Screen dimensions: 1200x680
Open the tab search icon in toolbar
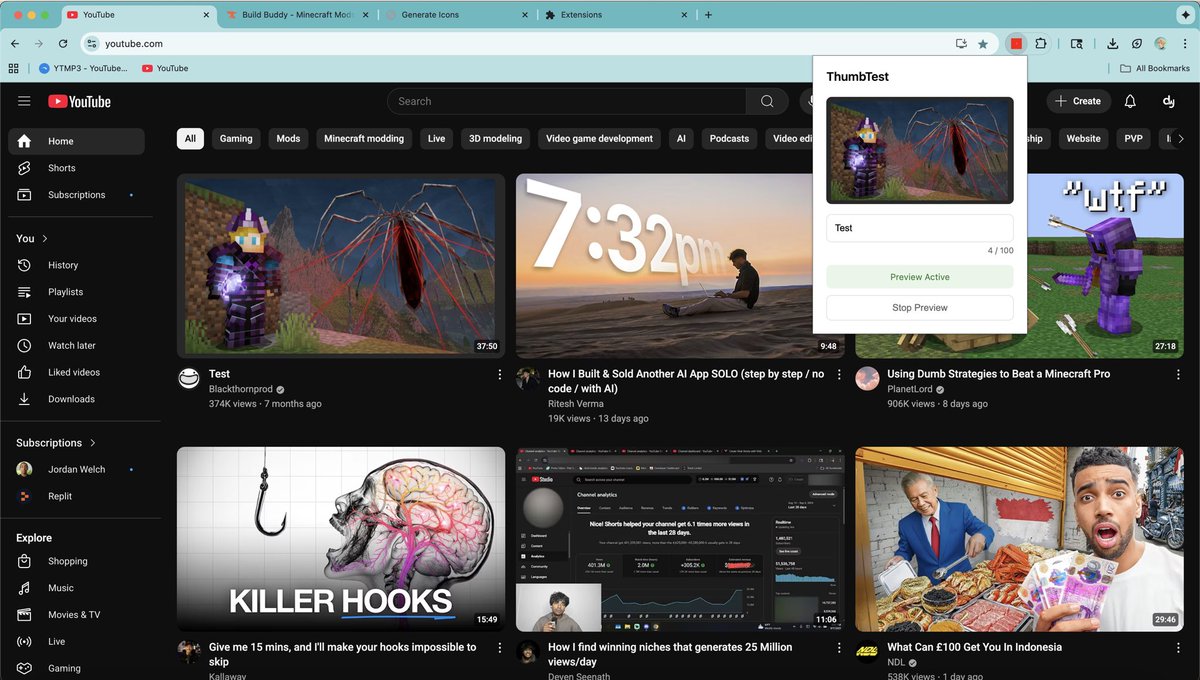pos(1076,44)
